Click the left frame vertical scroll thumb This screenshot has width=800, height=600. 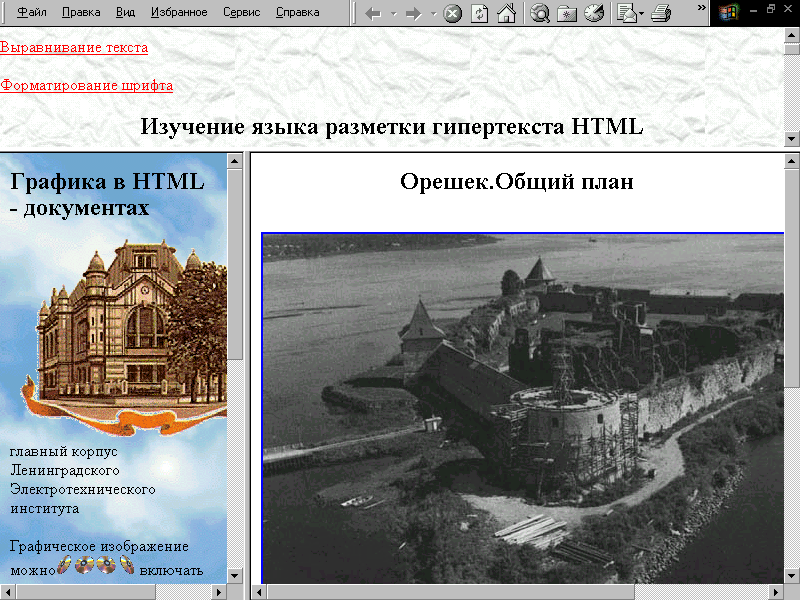(235, 265)
